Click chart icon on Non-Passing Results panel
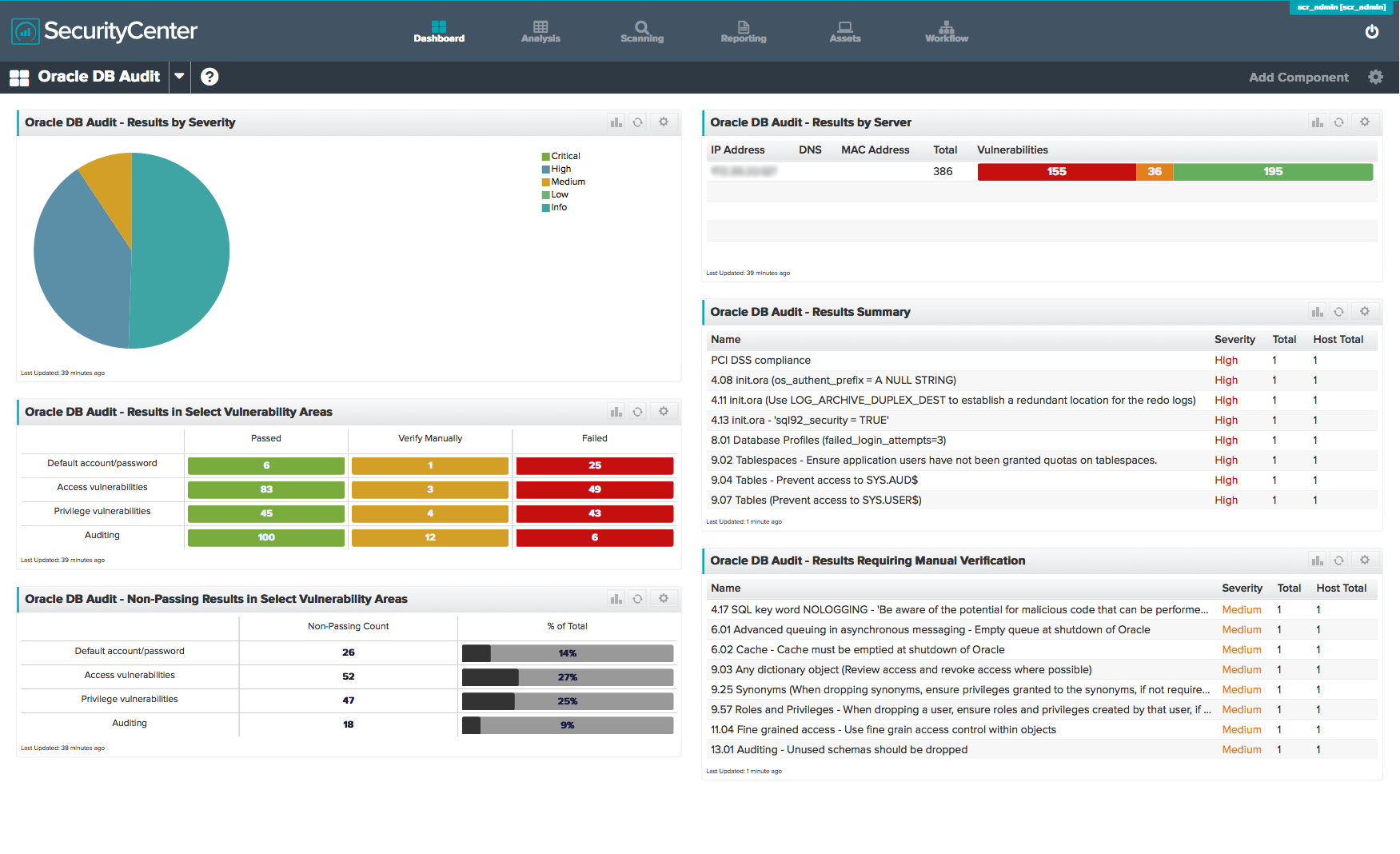1400x854 pixels. pos(616,599)
